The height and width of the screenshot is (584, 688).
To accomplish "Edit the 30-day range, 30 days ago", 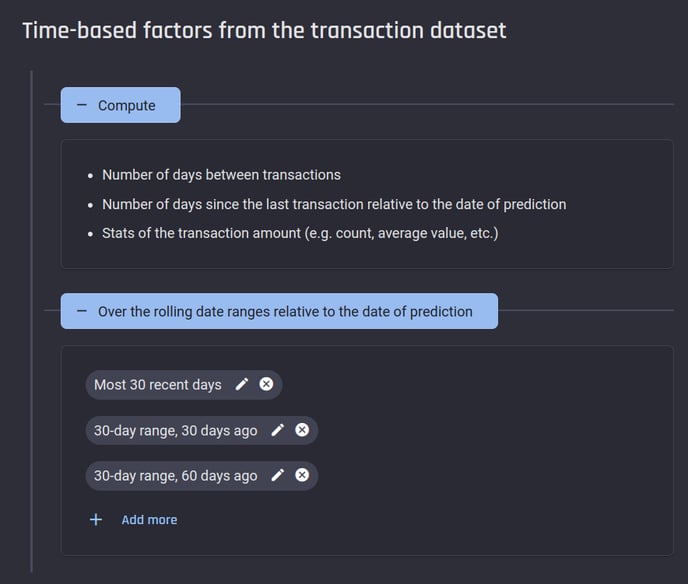I will coord(278,430).
